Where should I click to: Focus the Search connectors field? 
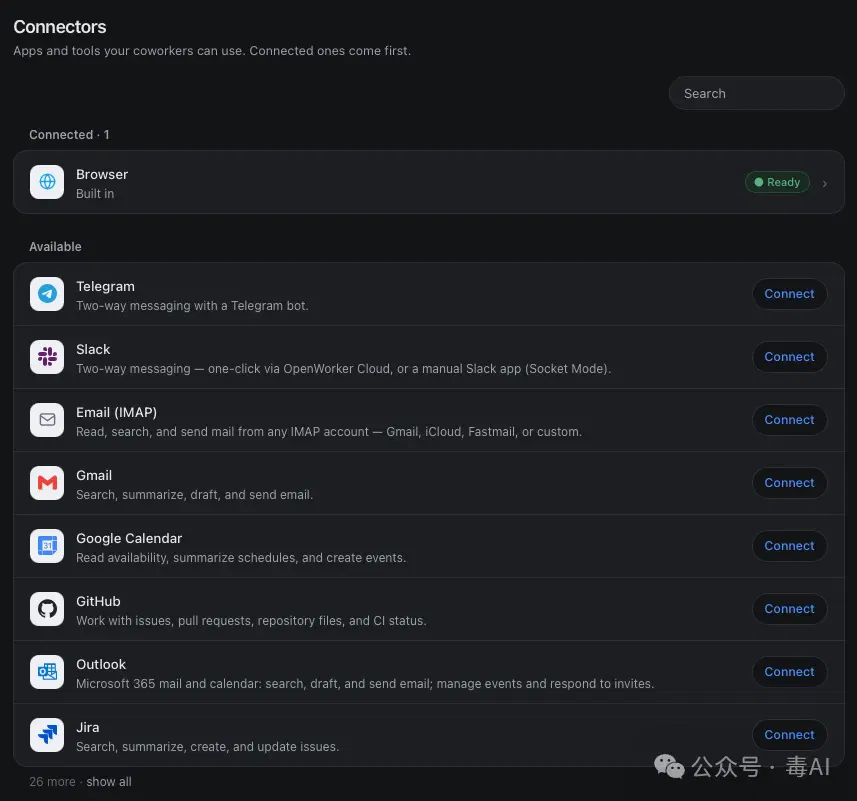pos(756,93)
